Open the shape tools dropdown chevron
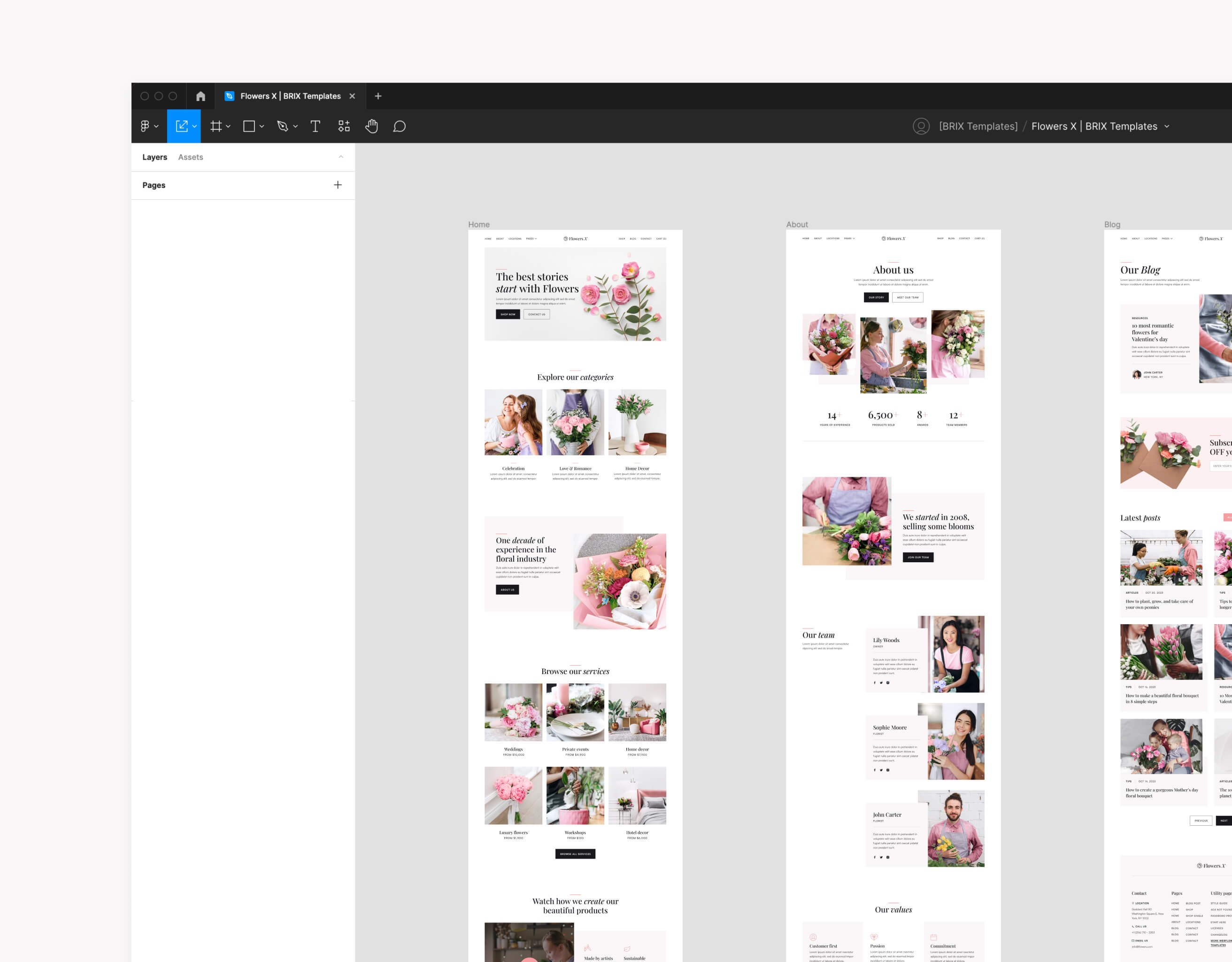Viewport: 1232px width, 962px height. [262, 126]
